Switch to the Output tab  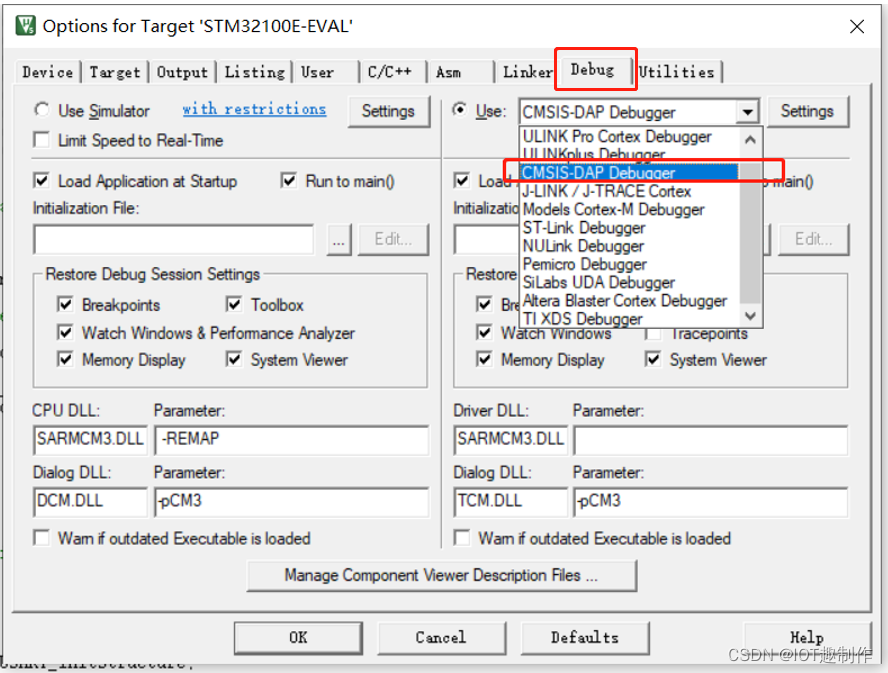[x=182, y=73]
